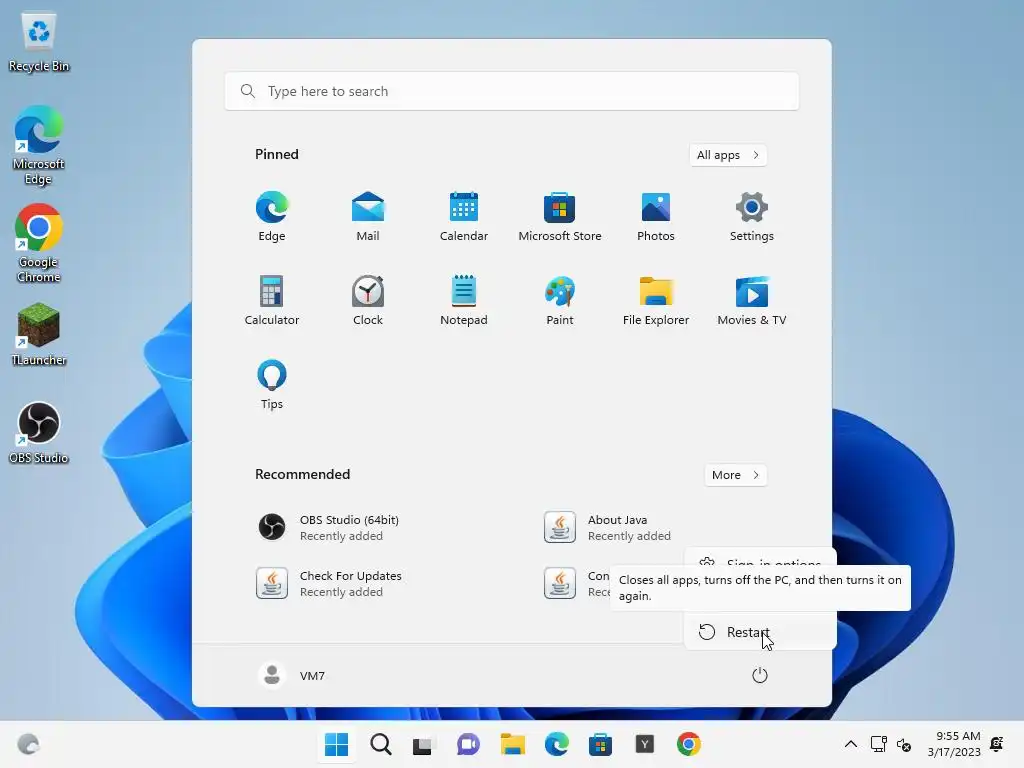Open weather widget on taskbar
This screenshot has width=1024, height=768.
click(28, 744)
